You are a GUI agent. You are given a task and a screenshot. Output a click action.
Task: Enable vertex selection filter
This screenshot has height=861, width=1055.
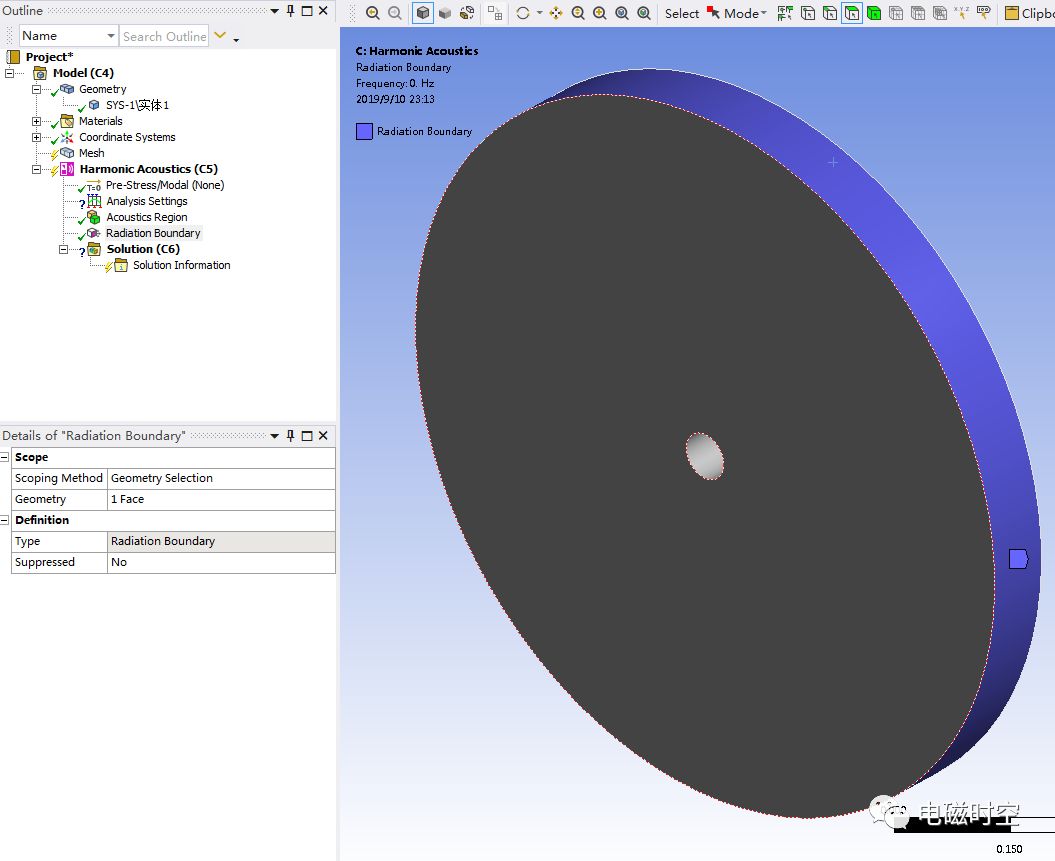808,13
